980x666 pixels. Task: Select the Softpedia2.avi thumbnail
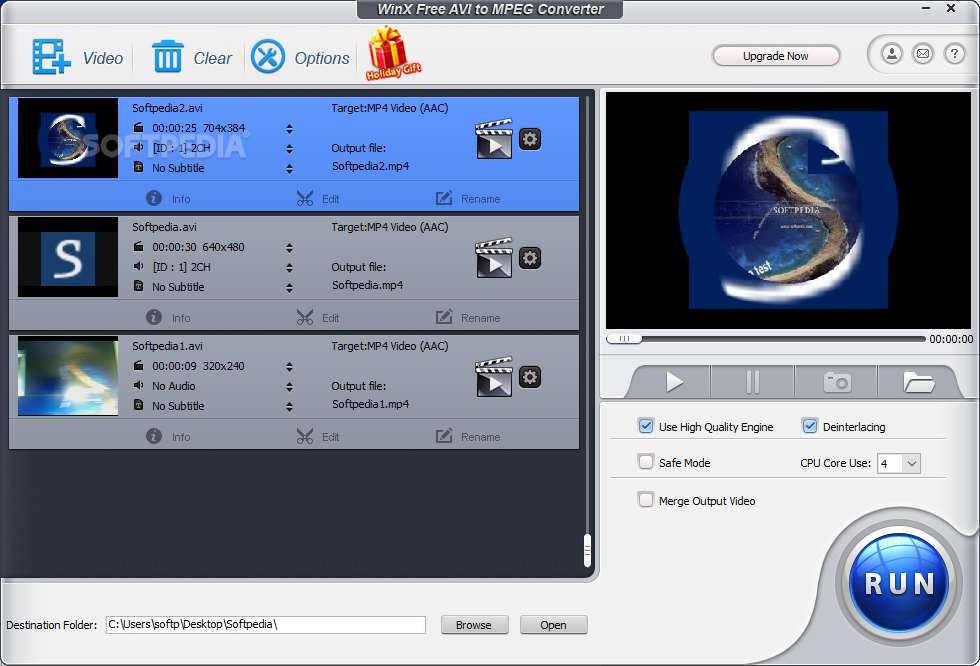68,138
